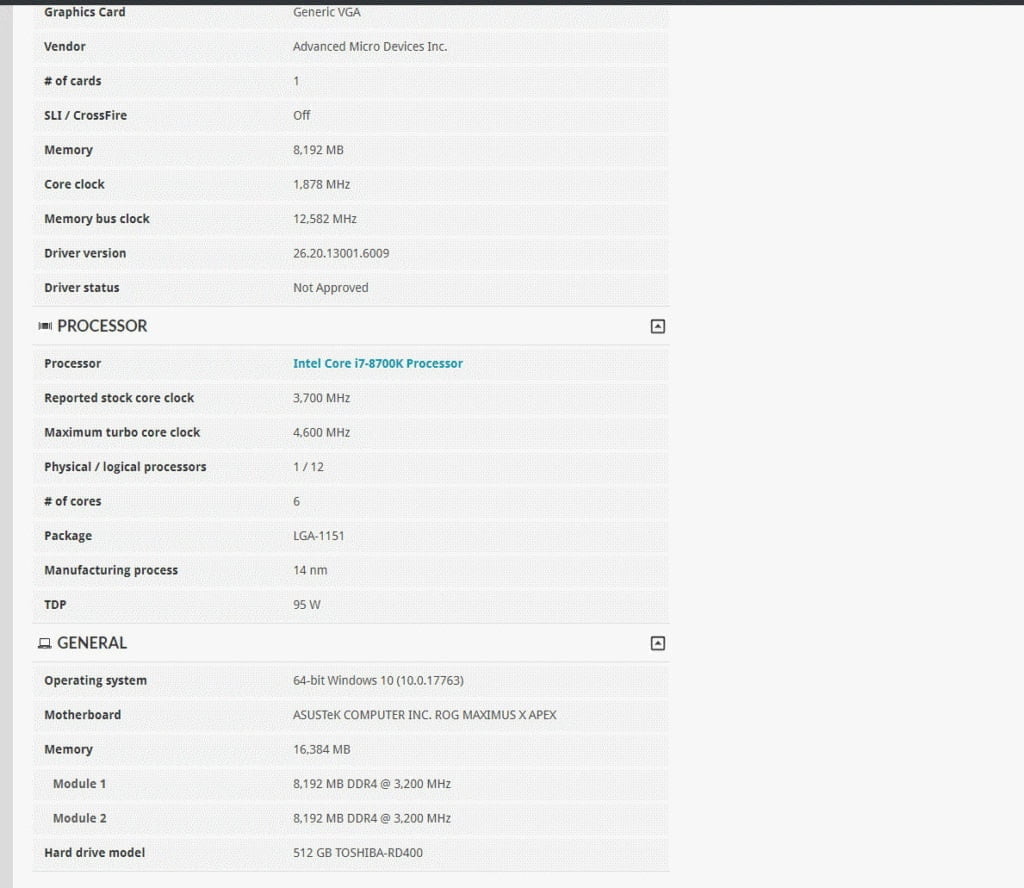Click the PROCESSOR section heading
1024x888 pixels.
(102, 326)
